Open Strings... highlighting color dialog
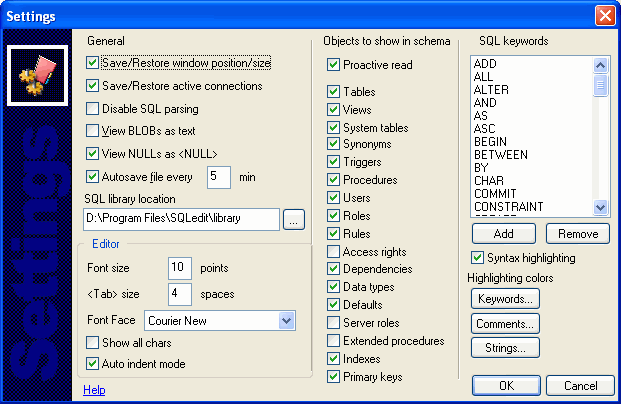 click(x=505, y=348)
